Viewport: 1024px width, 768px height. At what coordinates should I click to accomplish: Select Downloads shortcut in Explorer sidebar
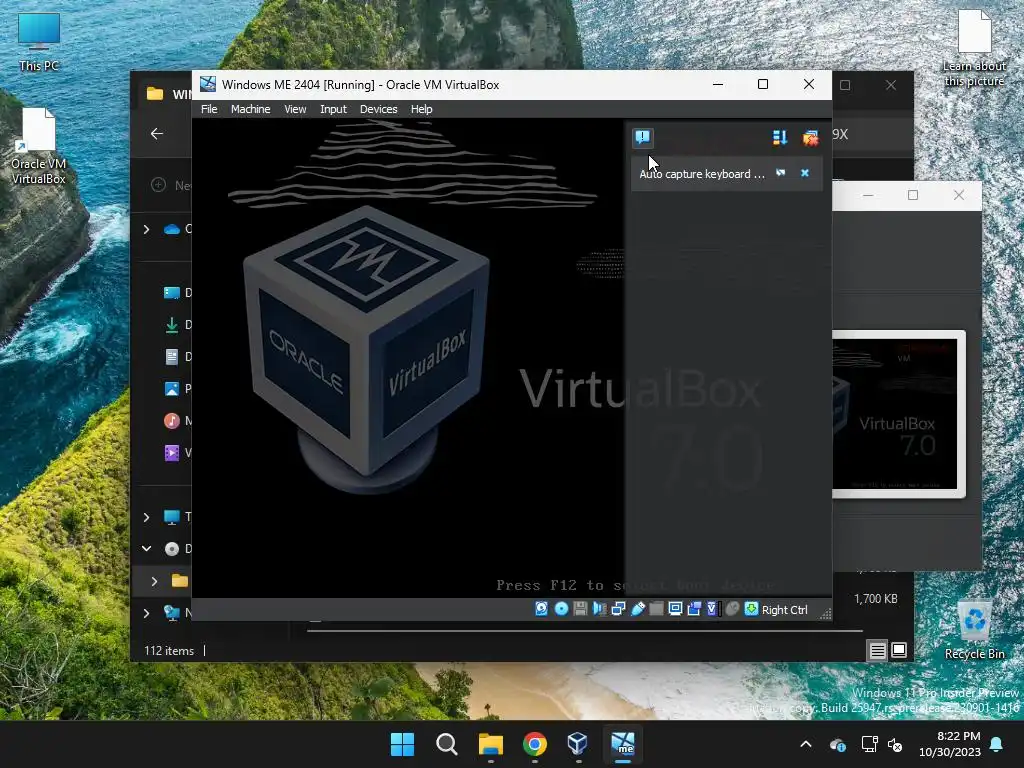[x=172, y=325]
